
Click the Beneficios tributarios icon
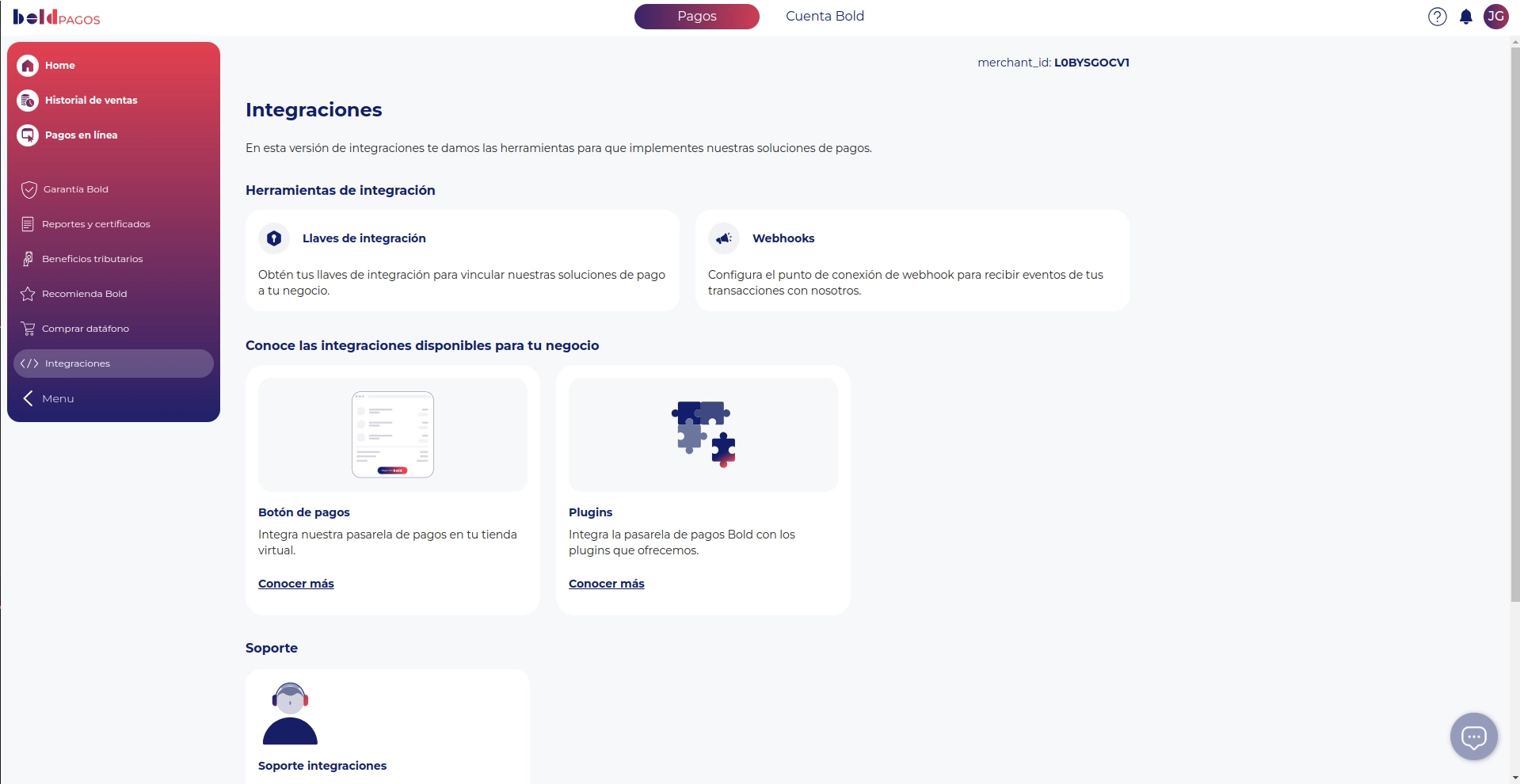point(28,259)
